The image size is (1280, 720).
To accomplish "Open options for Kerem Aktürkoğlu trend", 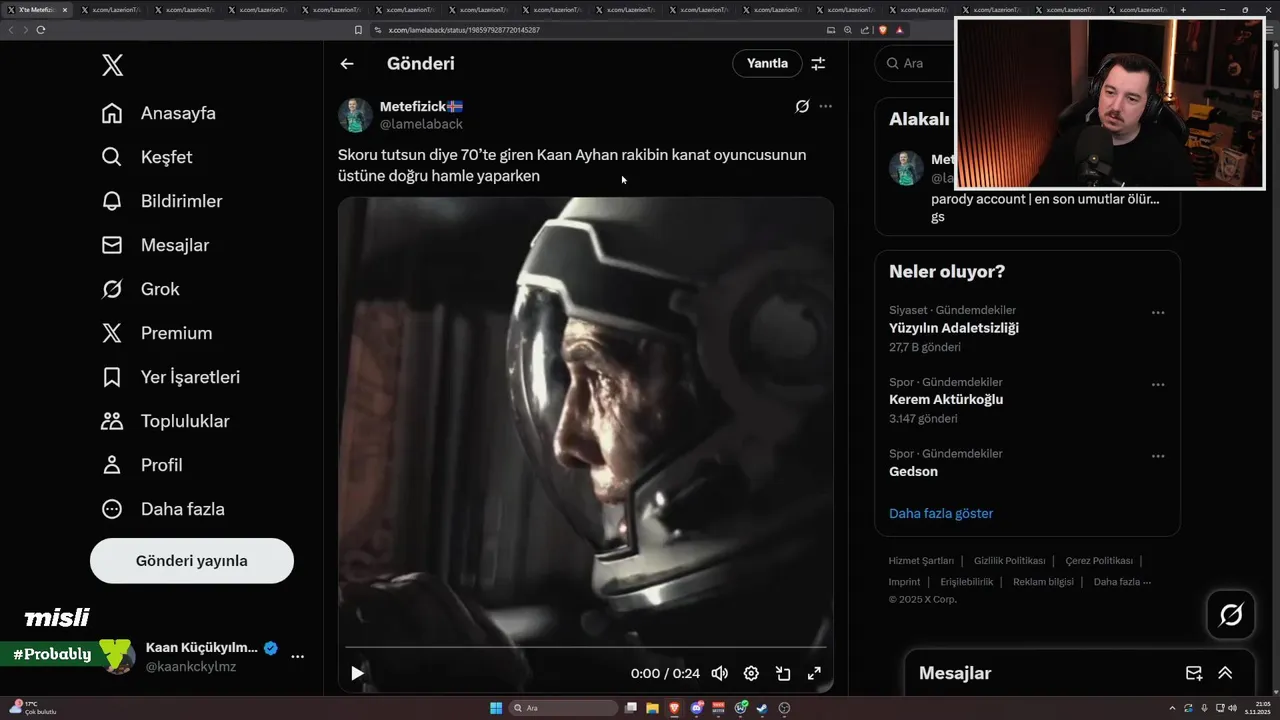I will pyautogui.click(x=1158, y=385).
